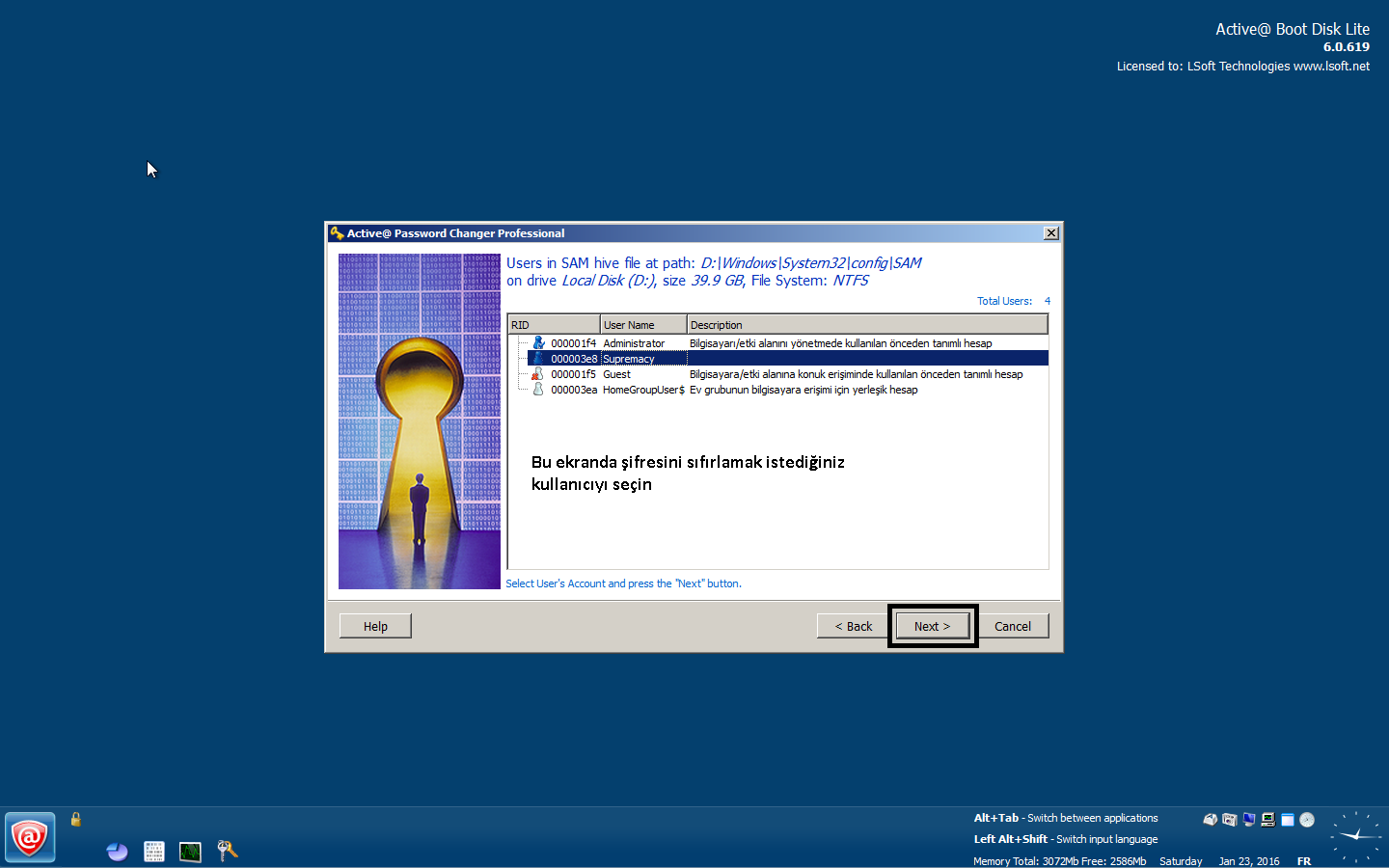Click the padlock icon in the taskbar
The image size is (1389, 868).
click(75, 819)
